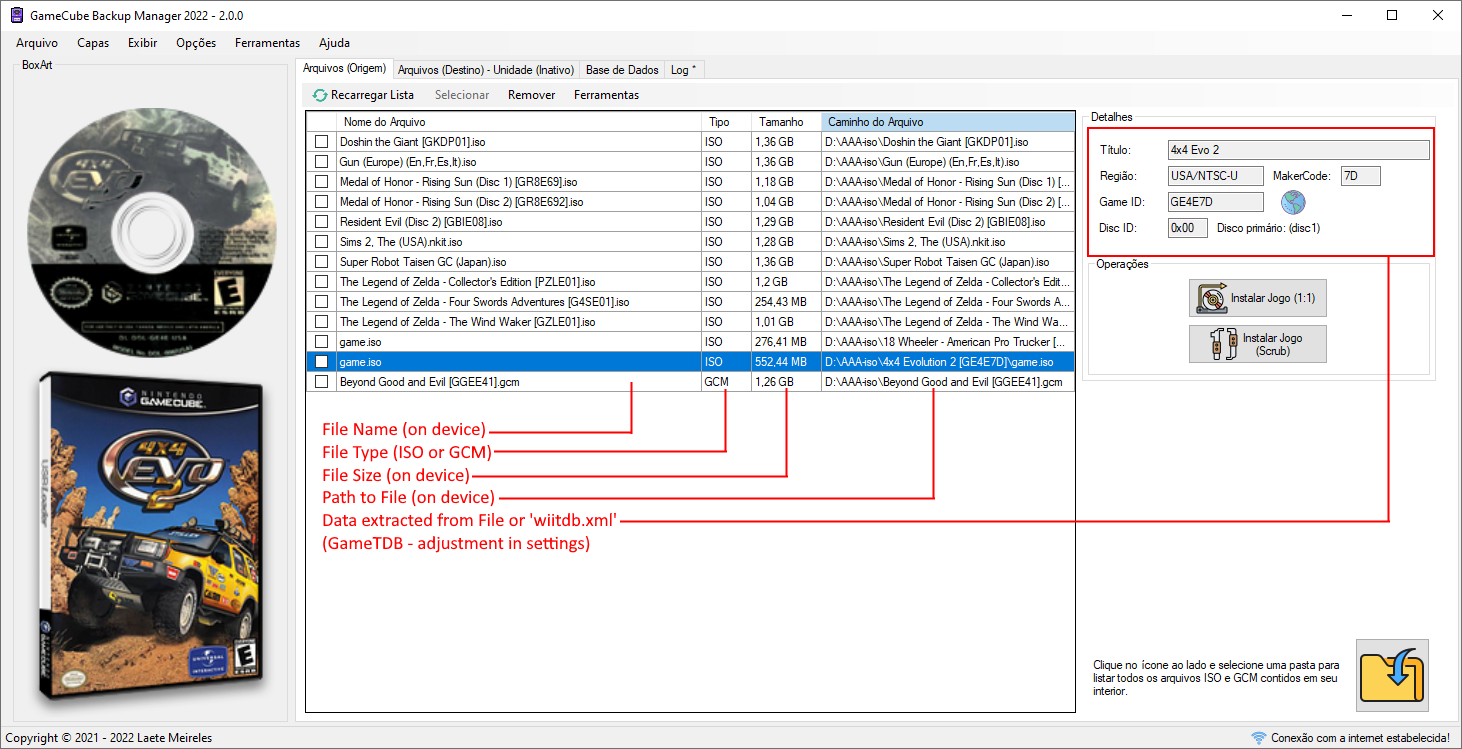Open the Base de Dados tab
This screenshot has width=1462, height=749.
point(622,70)
